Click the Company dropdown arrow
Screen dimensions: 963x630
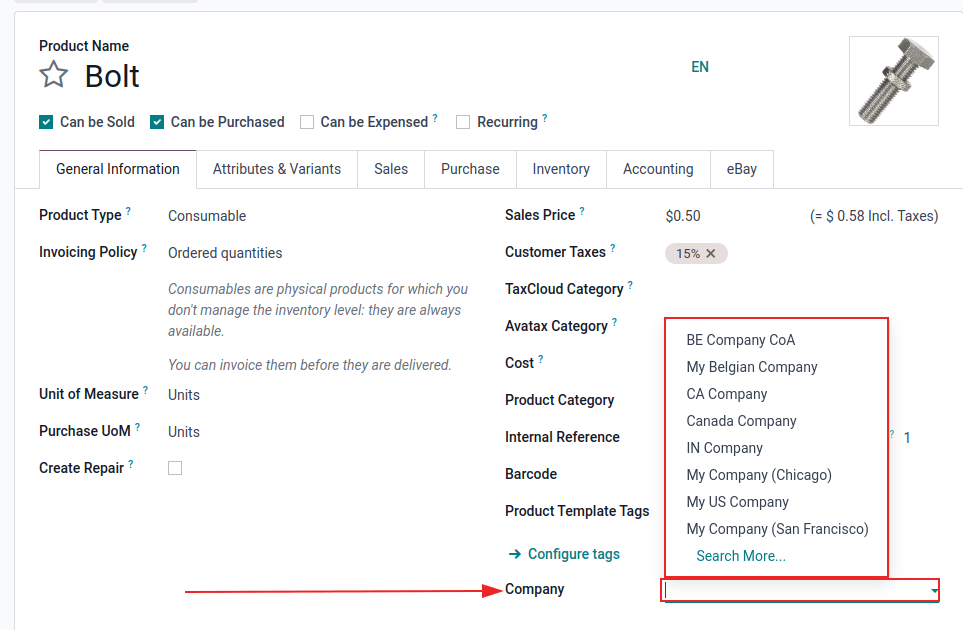point(934,592)
